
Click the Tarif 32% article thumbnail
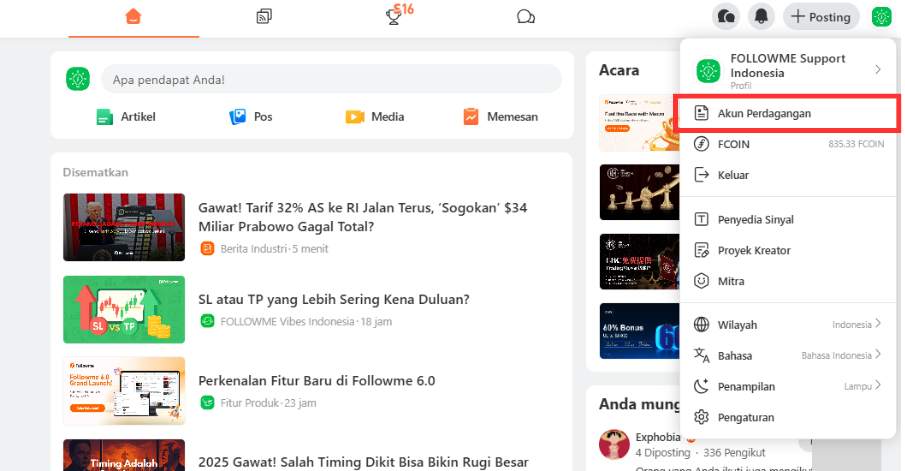[124, 227]
